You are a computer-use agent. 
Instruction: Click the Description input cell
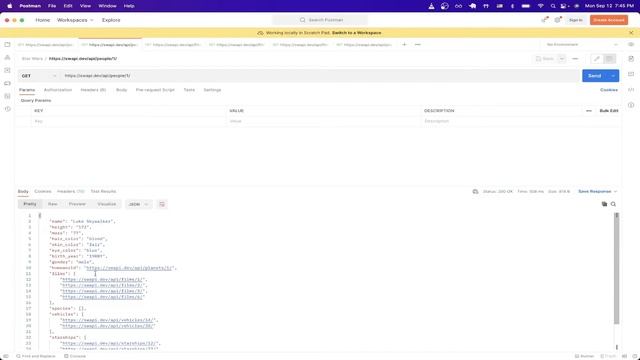tap(520, 121)
